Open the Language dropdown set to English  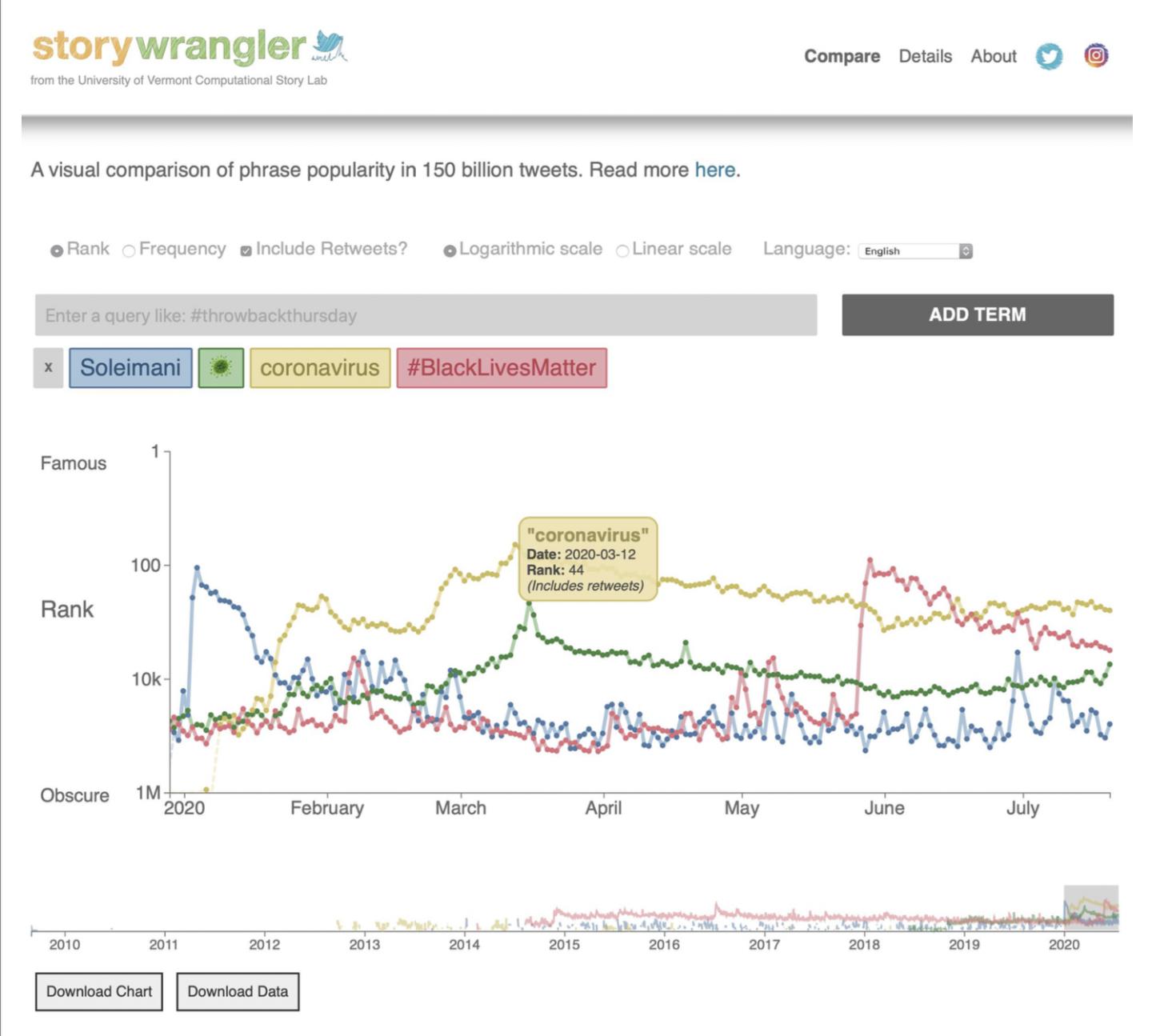point(914,251)
